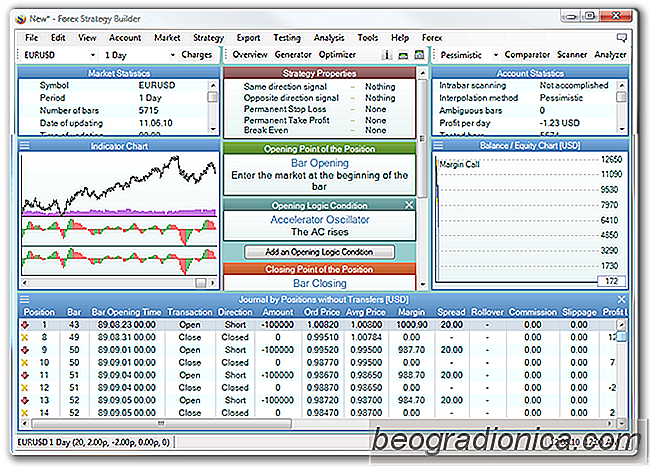Open the Tools menu
This screenshot has width=650, height=468.
pos(368,38)
